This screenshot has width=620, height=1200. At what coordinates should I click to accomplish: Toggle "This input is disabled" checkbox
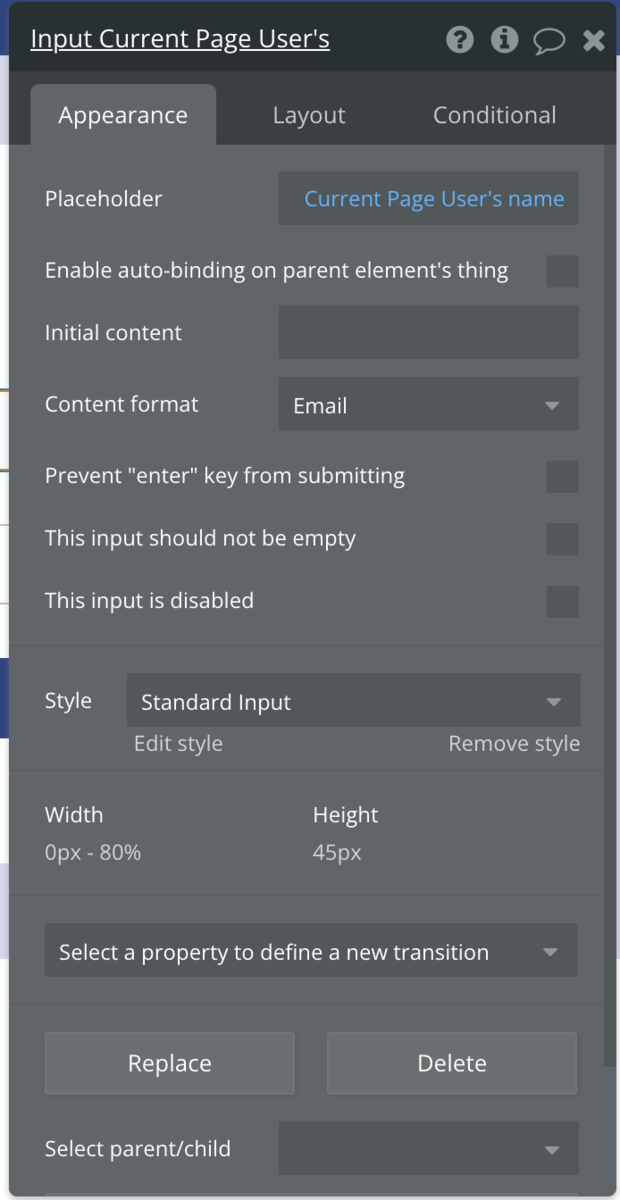(562, 602)
